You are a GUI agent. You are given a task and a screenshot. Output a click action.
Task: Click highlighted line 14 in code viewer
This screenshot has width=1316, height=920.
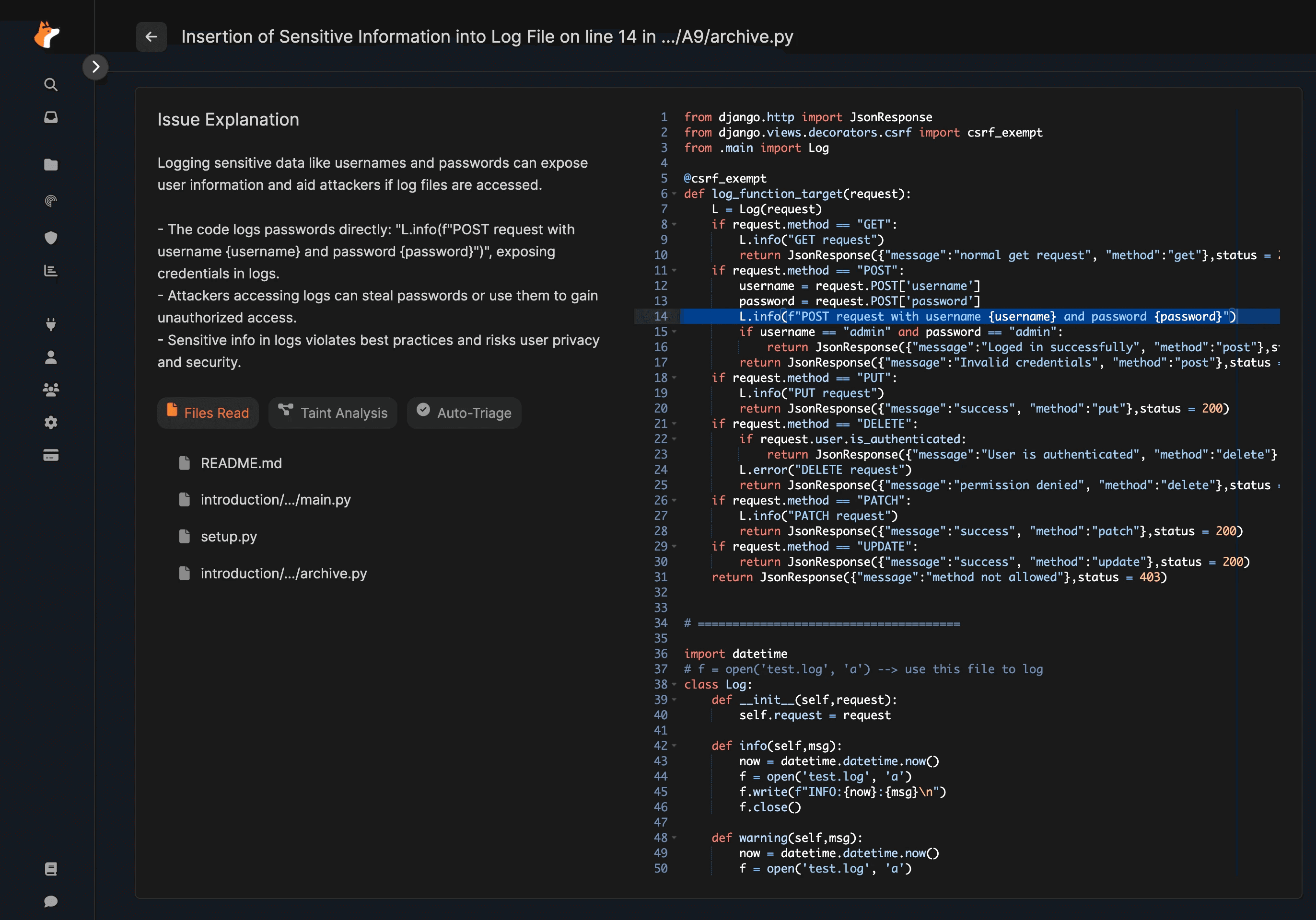point(974,316)
